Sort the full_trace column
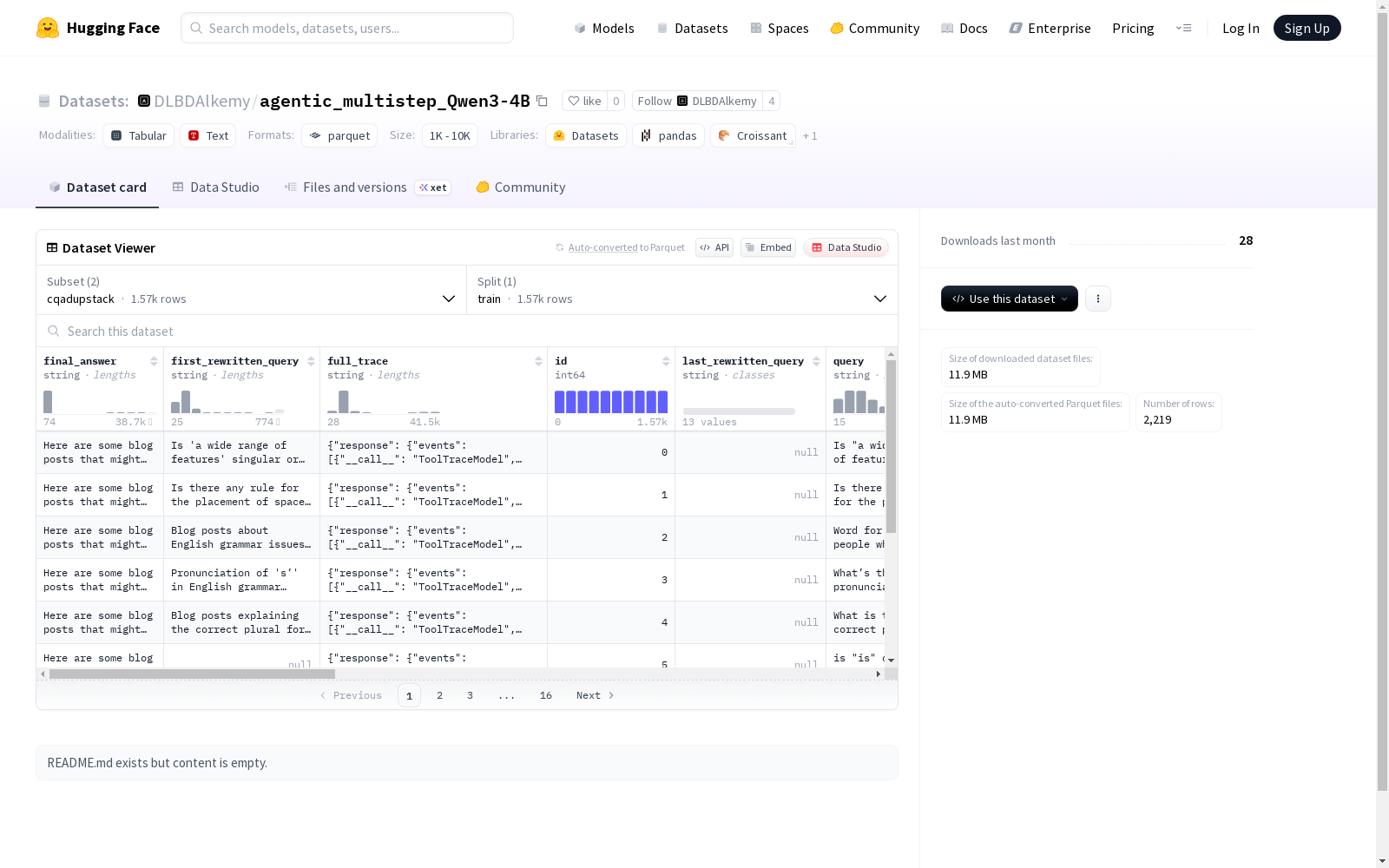The width and height of the screenshot is (1389, 868). click(538, 361)
